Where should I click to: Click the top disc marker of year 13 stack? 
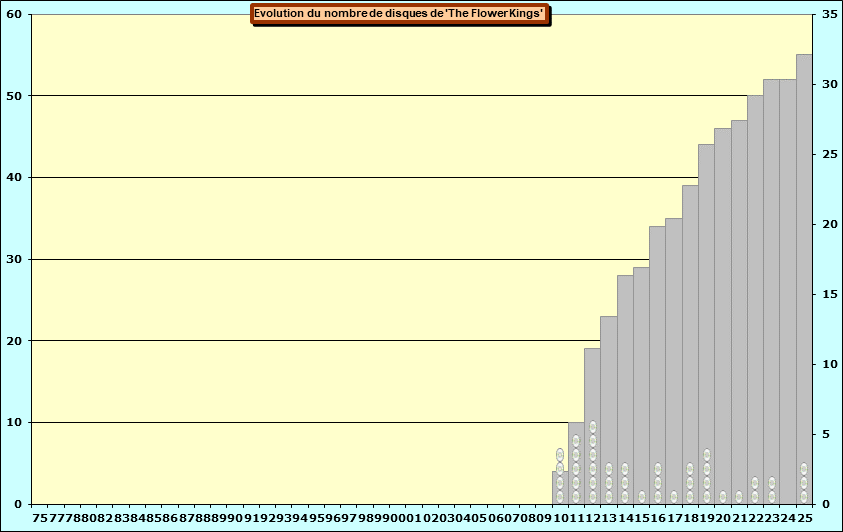point(609,469)
